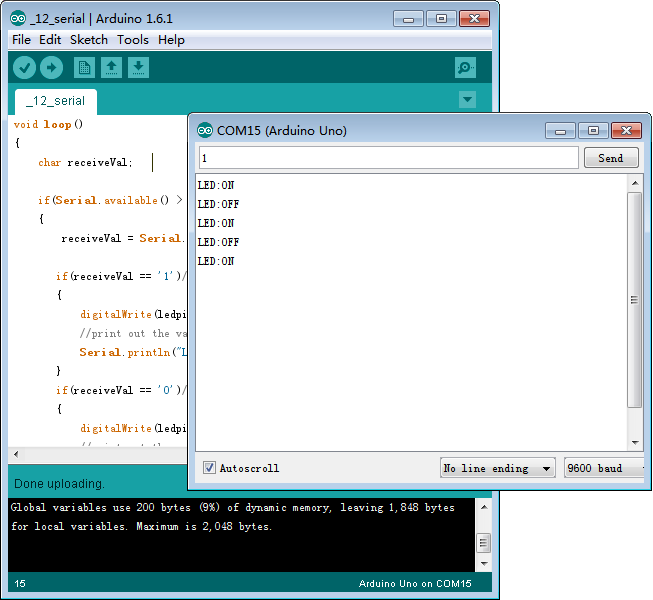The width and height of the screenshot is (653, 600).
Task: Open the 9600 baud dropdown
Action: tap(604, 468)
